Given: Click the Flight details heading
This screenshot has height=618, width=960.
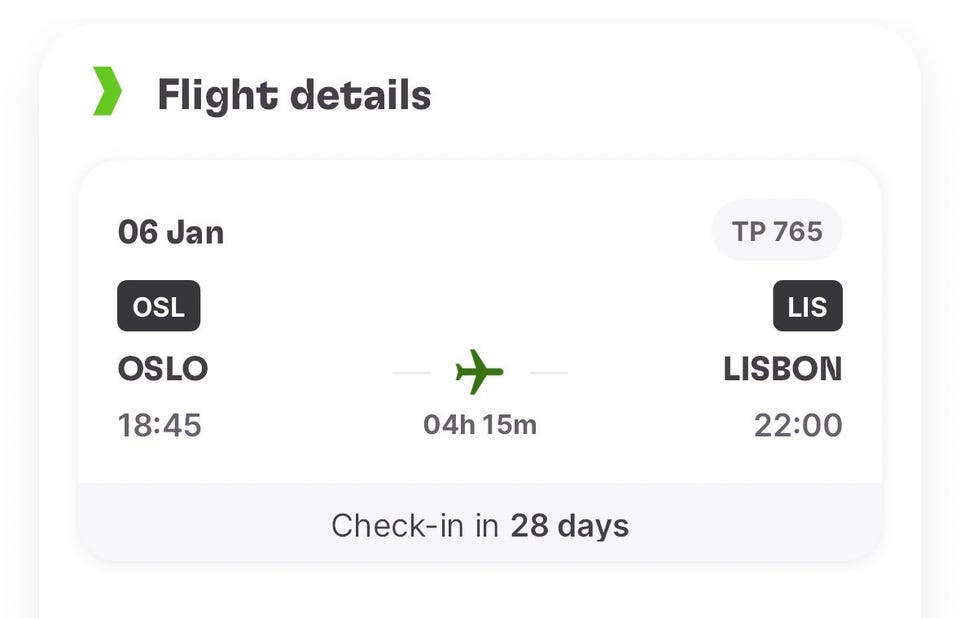Looking at the screenshot, I should point(294,96).
